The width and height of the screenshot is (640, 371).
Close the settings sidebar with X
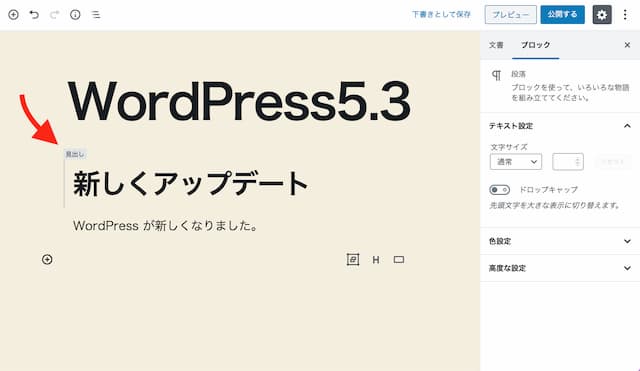627,45
